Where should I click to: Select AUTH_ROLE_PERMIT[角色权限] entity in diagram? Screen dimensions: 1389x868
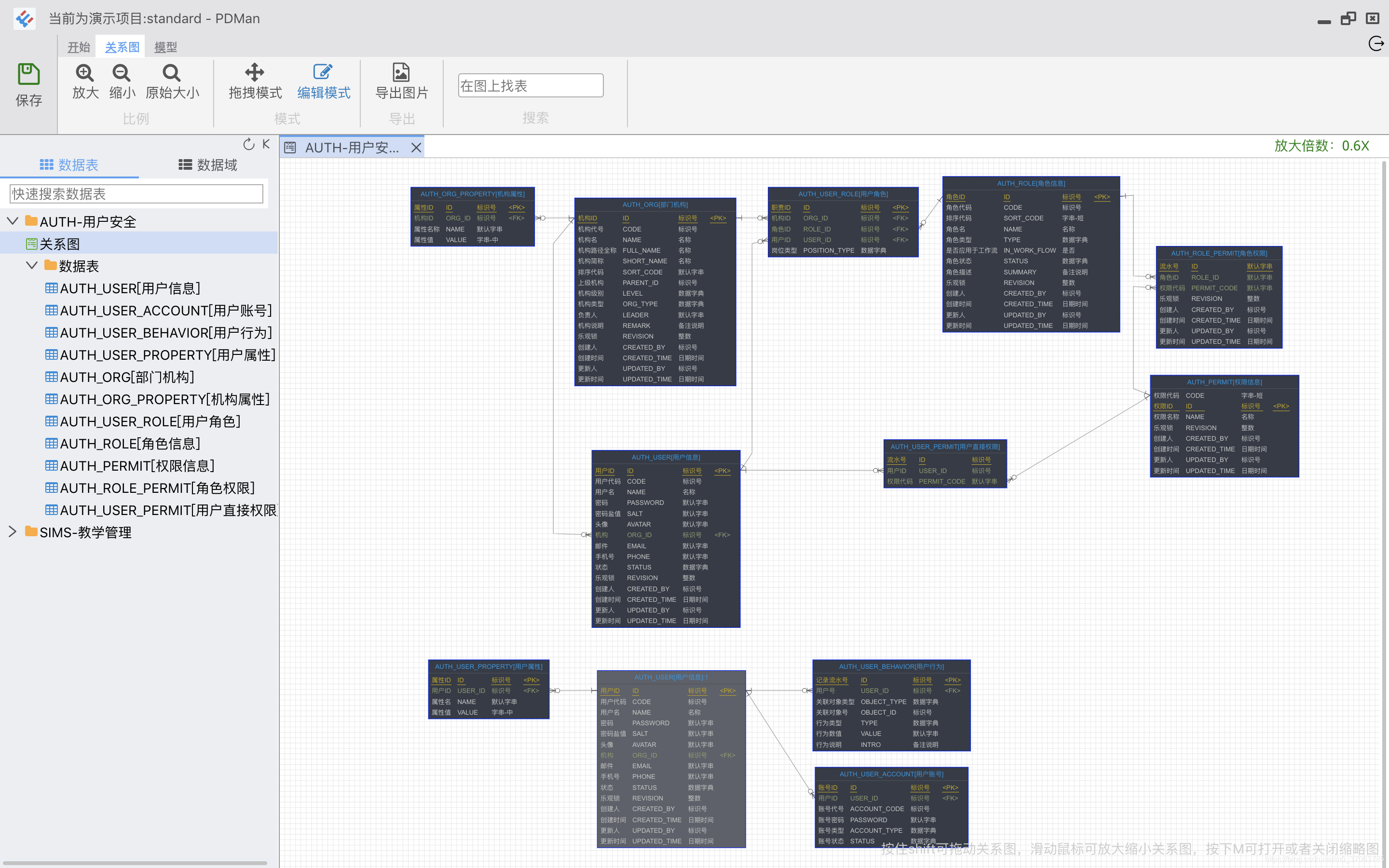tap(1219, 298)
